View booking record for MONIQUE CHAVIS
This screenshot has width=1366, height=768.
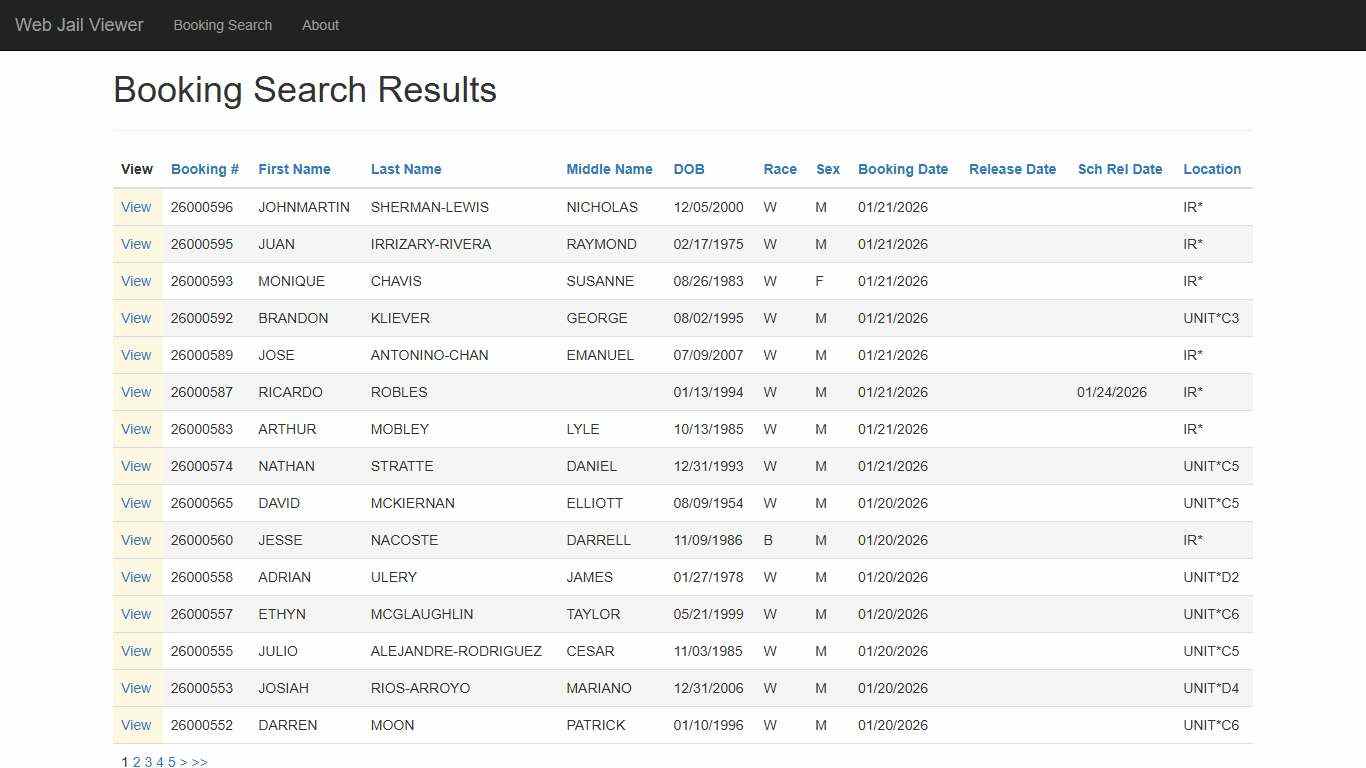pos(136,281)
